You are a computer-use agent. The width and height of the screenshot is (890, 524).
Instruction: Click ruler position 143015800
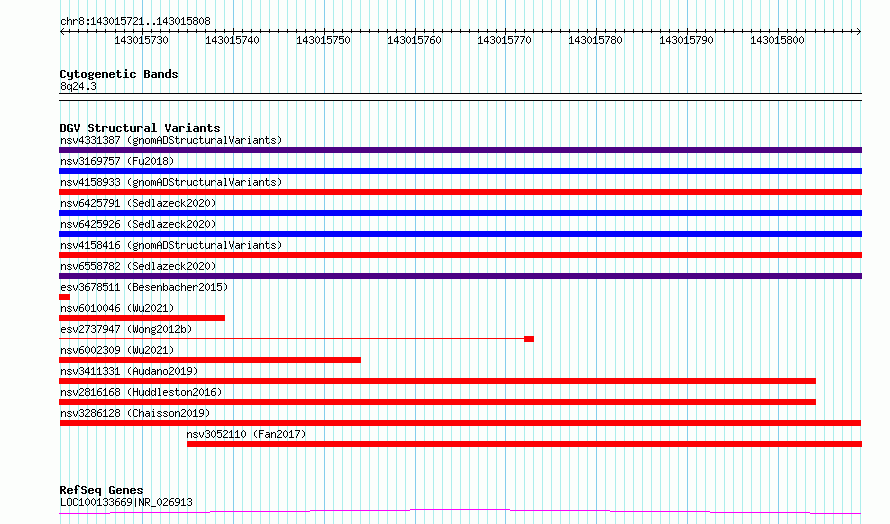point(777,40)
